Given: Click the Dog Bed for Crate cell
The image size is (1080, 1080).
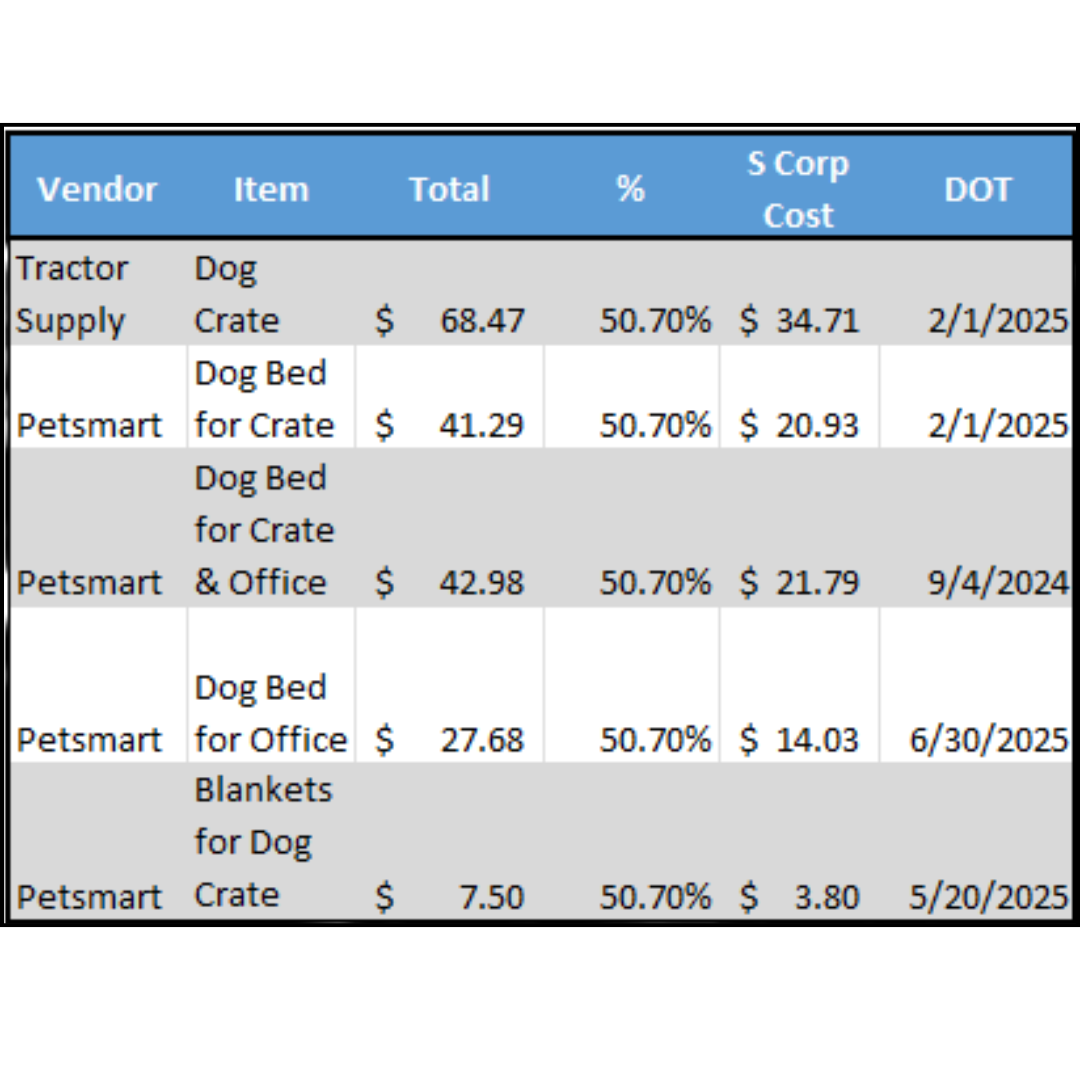Looking at the screenshot, I should (x=264, y=399).
